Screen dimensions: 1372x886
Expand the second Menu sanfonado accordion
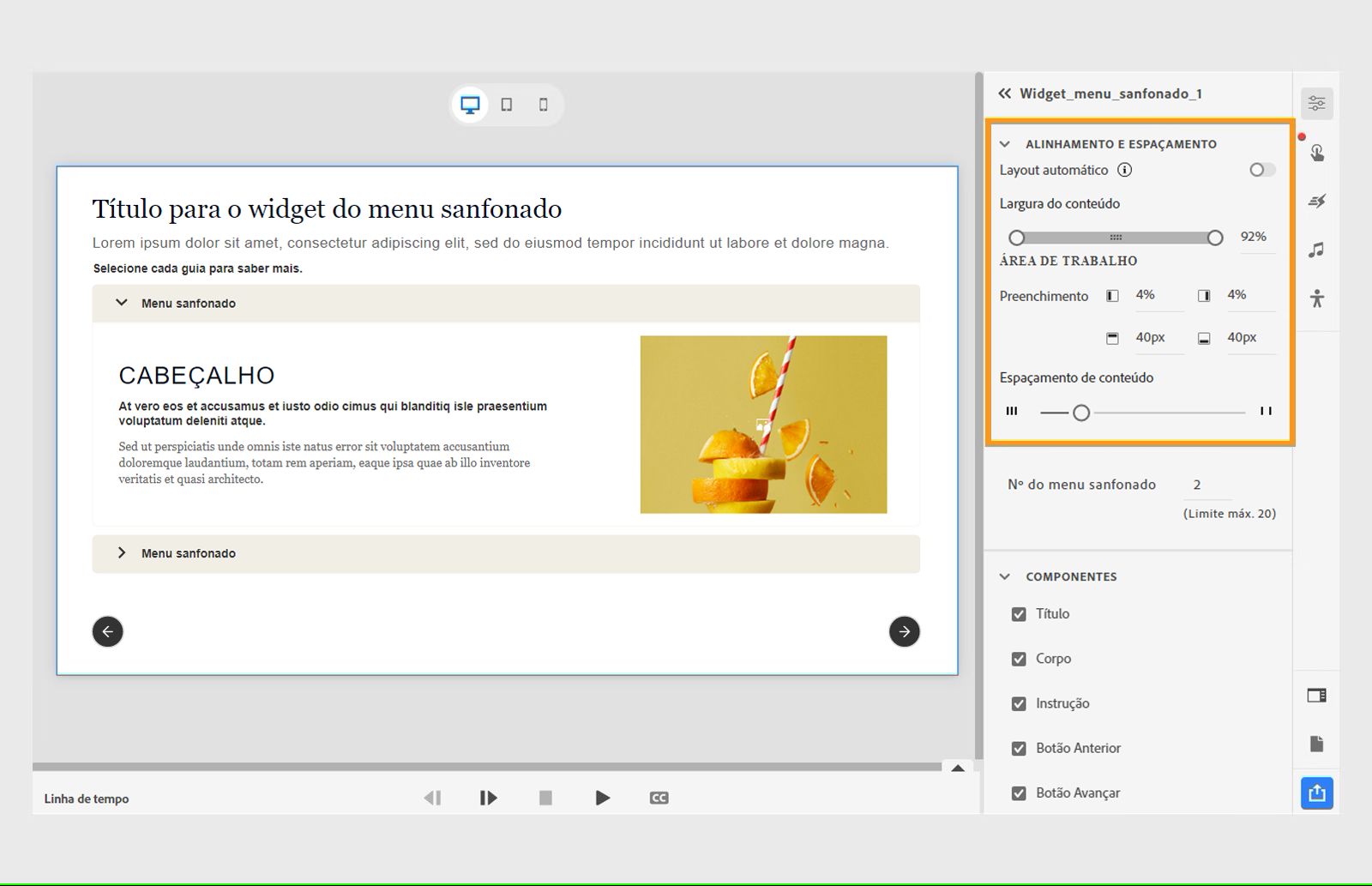[122, 553]
